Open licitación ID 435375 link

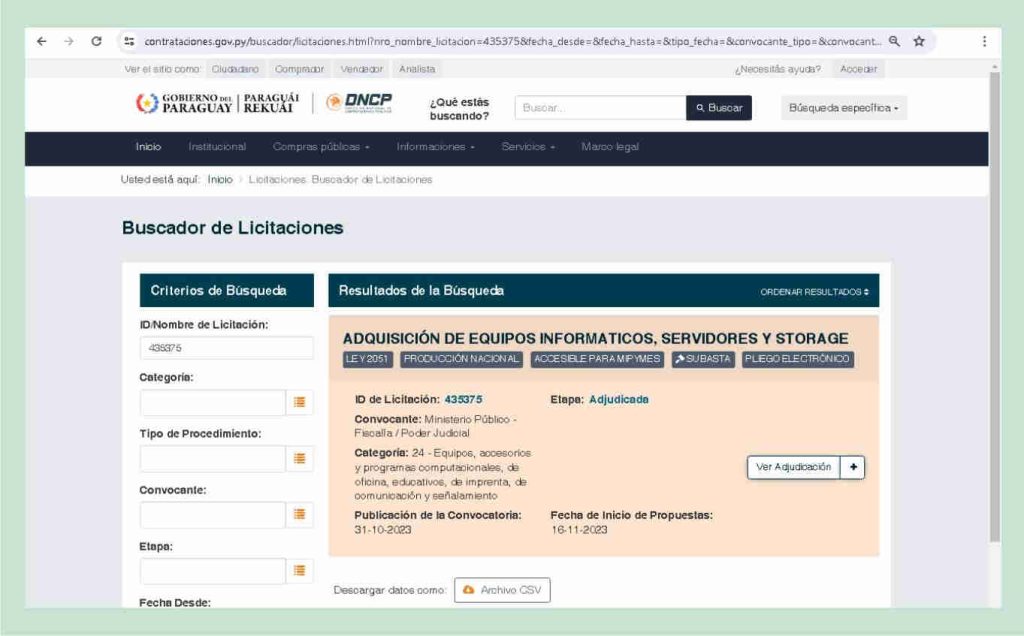click(x=463, y=400)
